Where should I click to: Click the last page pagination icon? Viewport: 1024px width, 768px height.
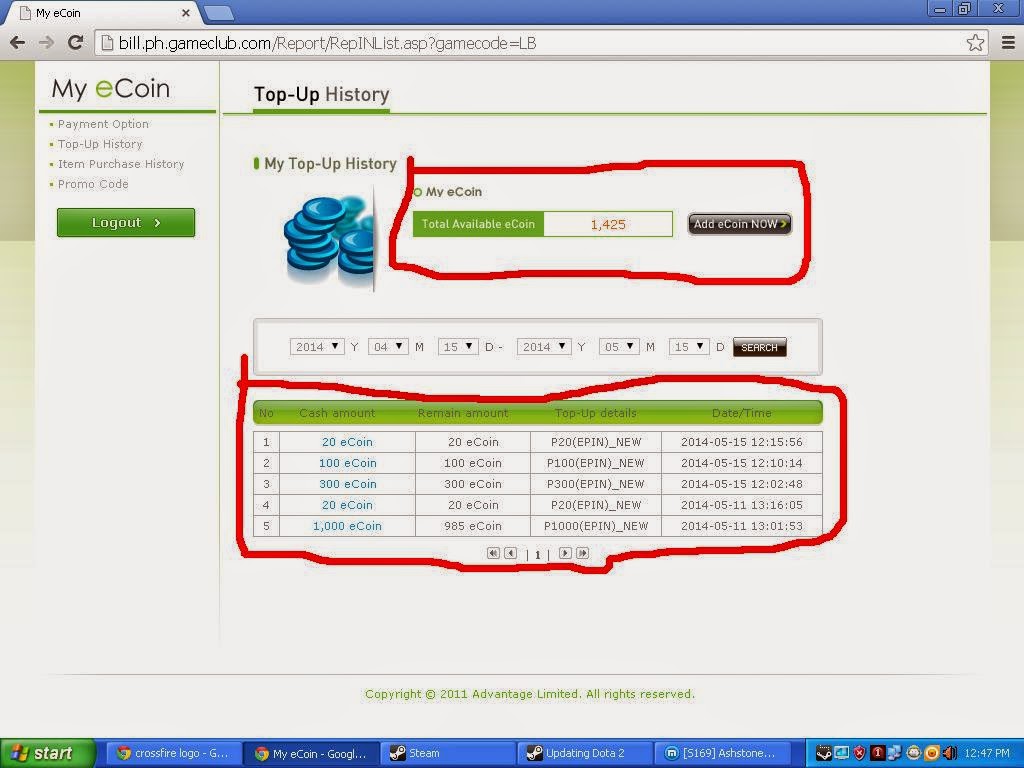pyautogui.click(x=583, y=553)
